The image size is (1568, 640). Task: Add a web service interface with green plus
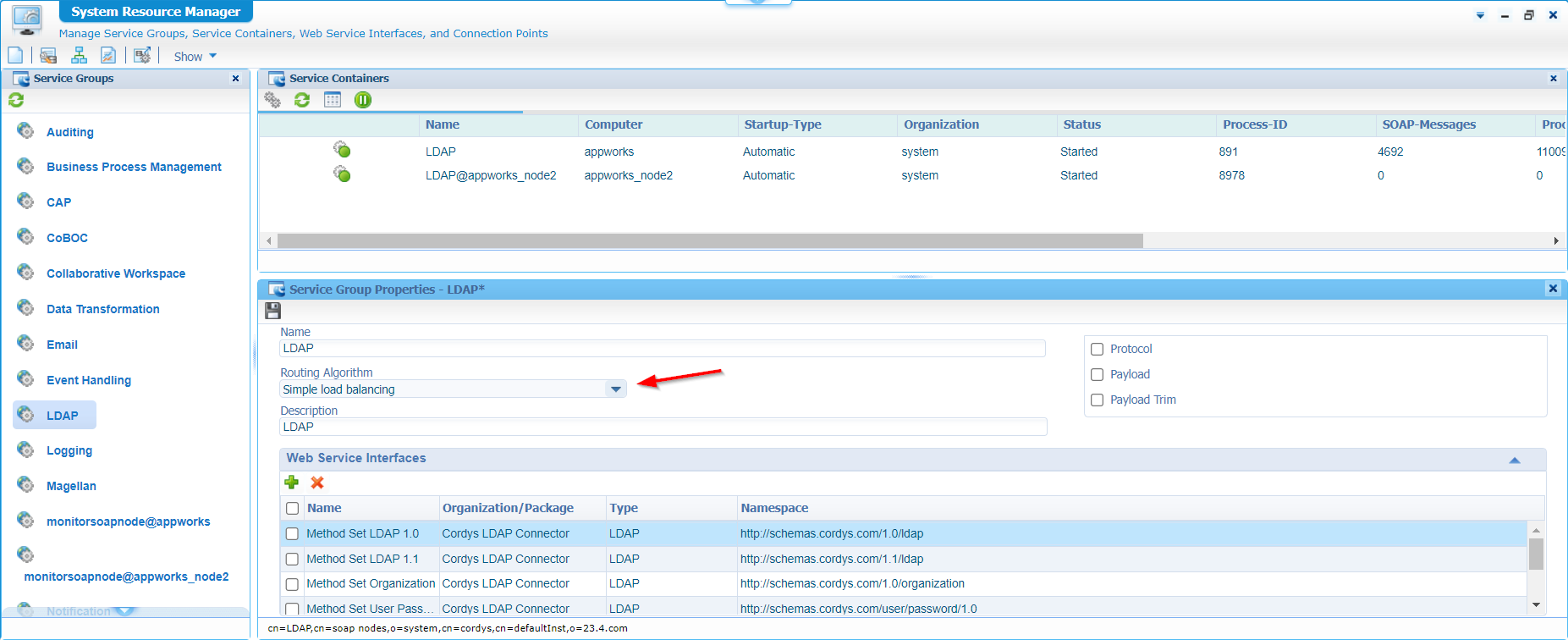point(292,483)
